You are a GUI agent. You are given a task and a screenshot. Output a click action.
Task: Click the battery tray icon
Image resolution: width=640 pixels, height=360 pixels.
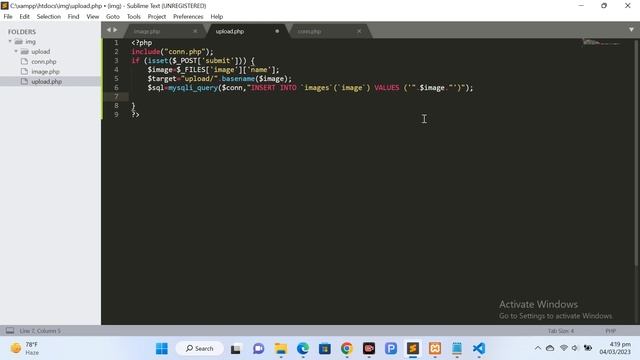pos(588,348)
